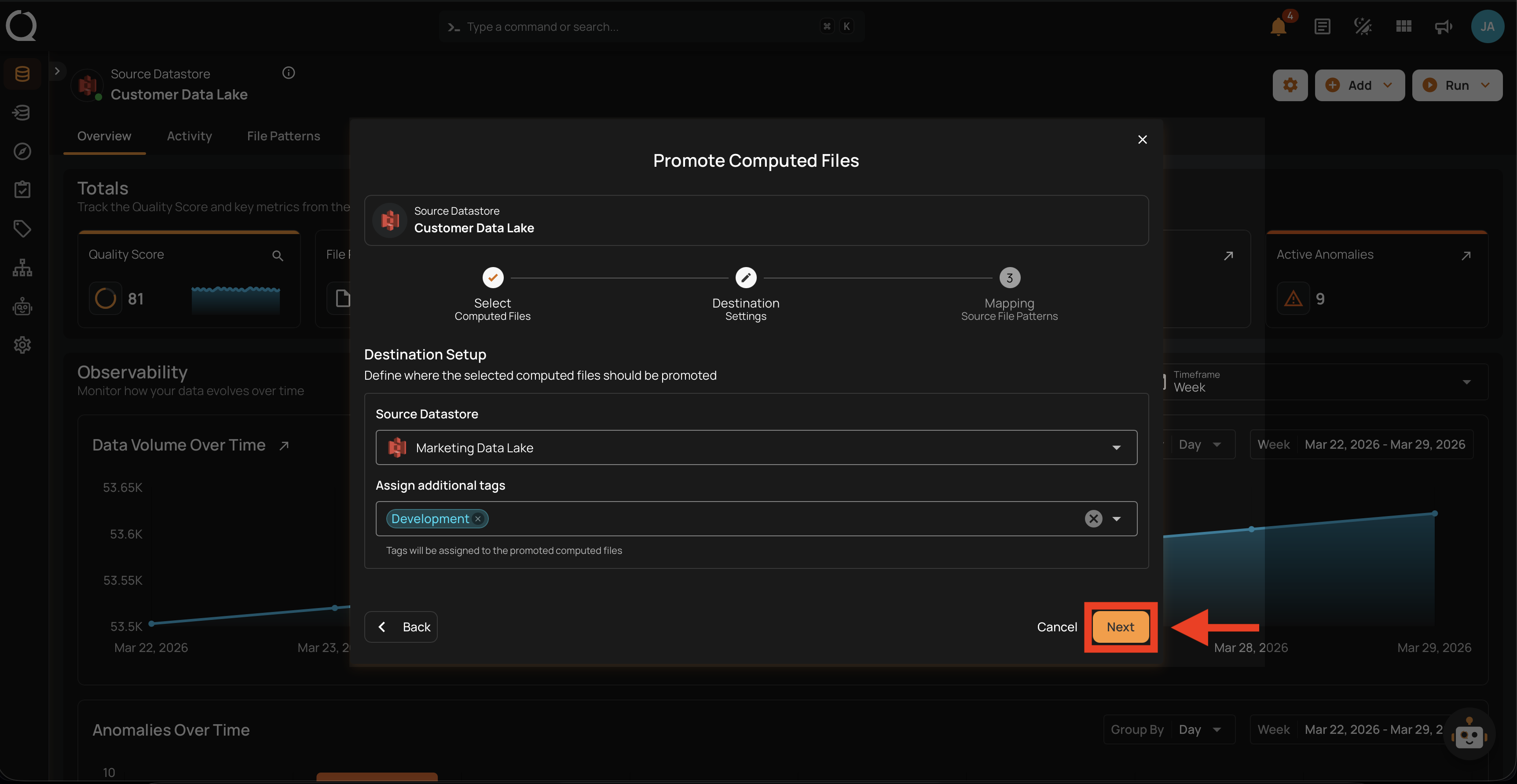The image size is (1517, 784).
Task: Open the datastores sidebar icon
Action: click(22, 73)
